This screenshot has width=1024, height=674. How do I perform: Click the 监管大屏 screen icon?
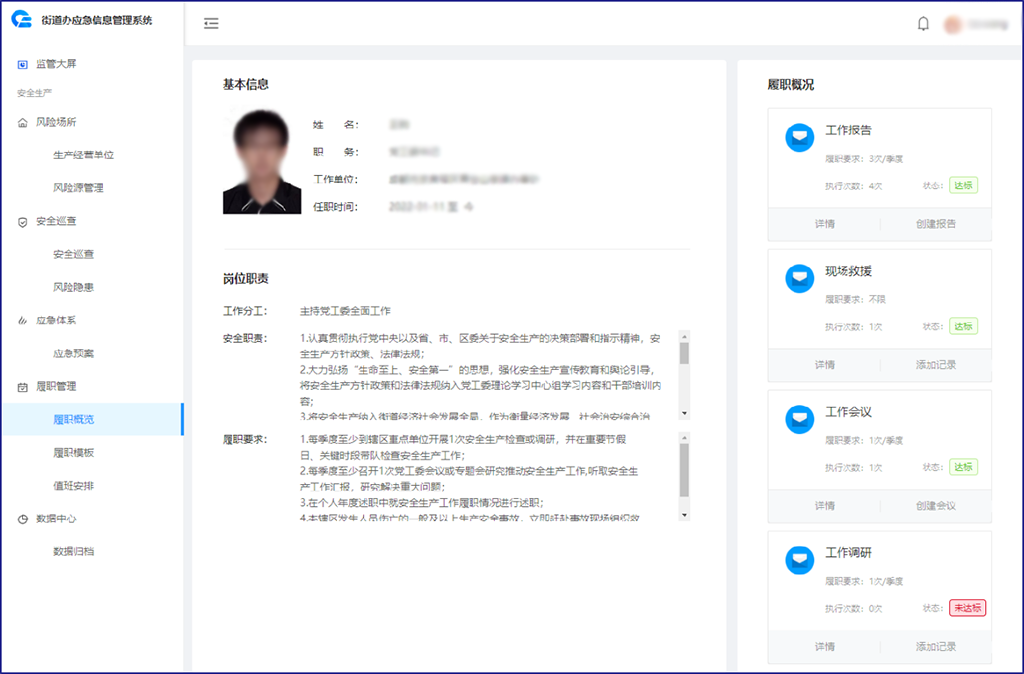[x=22, y=64]
